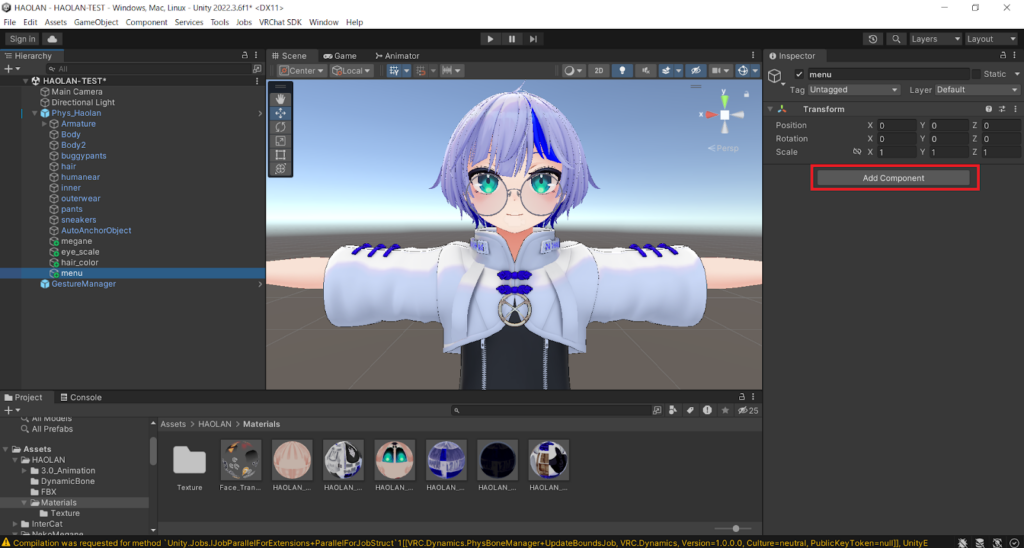Select the Rect tool
Image resolution: width=1024 pixels, height=548 pixels.
pos(281,155)
